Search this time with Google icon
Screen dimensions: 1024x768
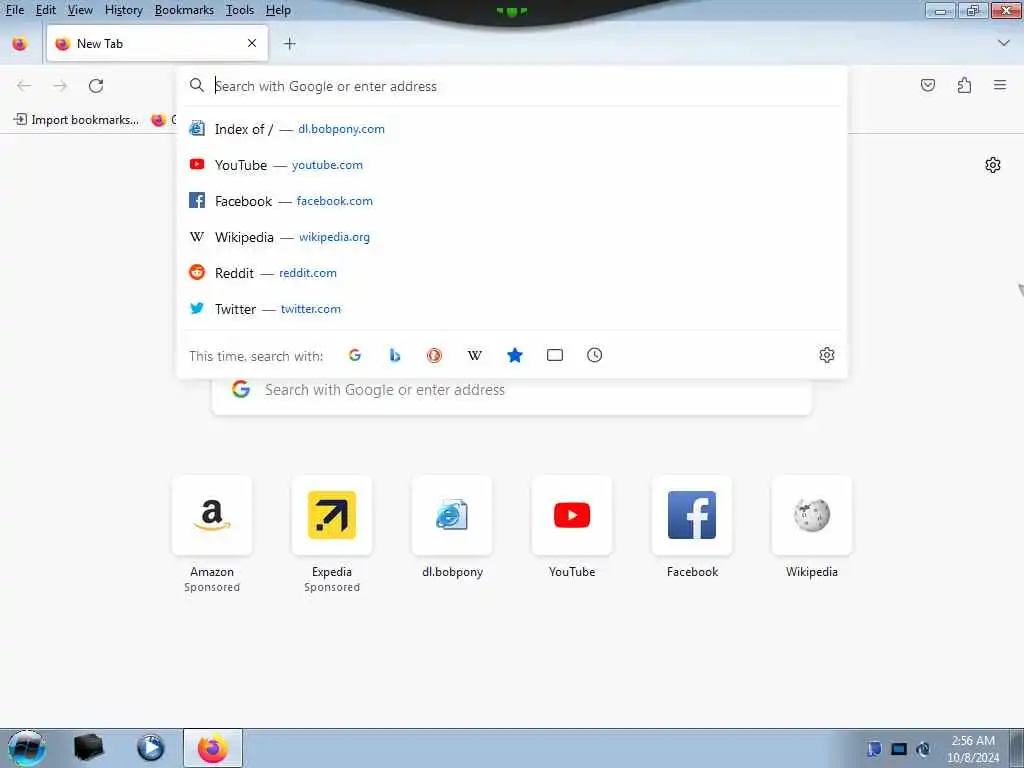tap(355, 355)
